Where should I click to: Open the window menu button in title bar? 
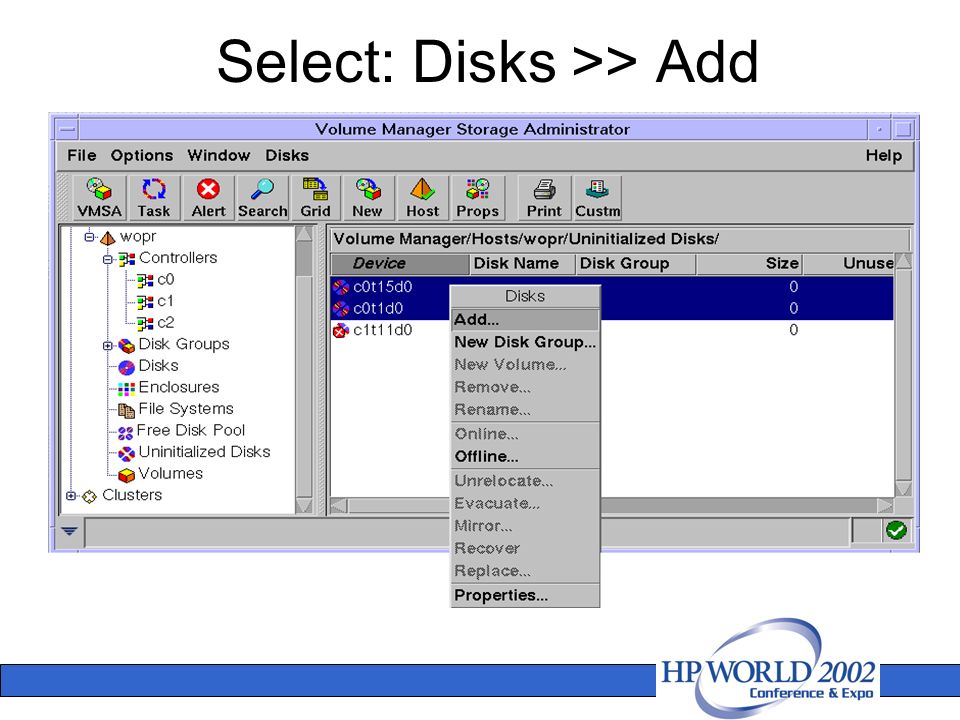67,129
